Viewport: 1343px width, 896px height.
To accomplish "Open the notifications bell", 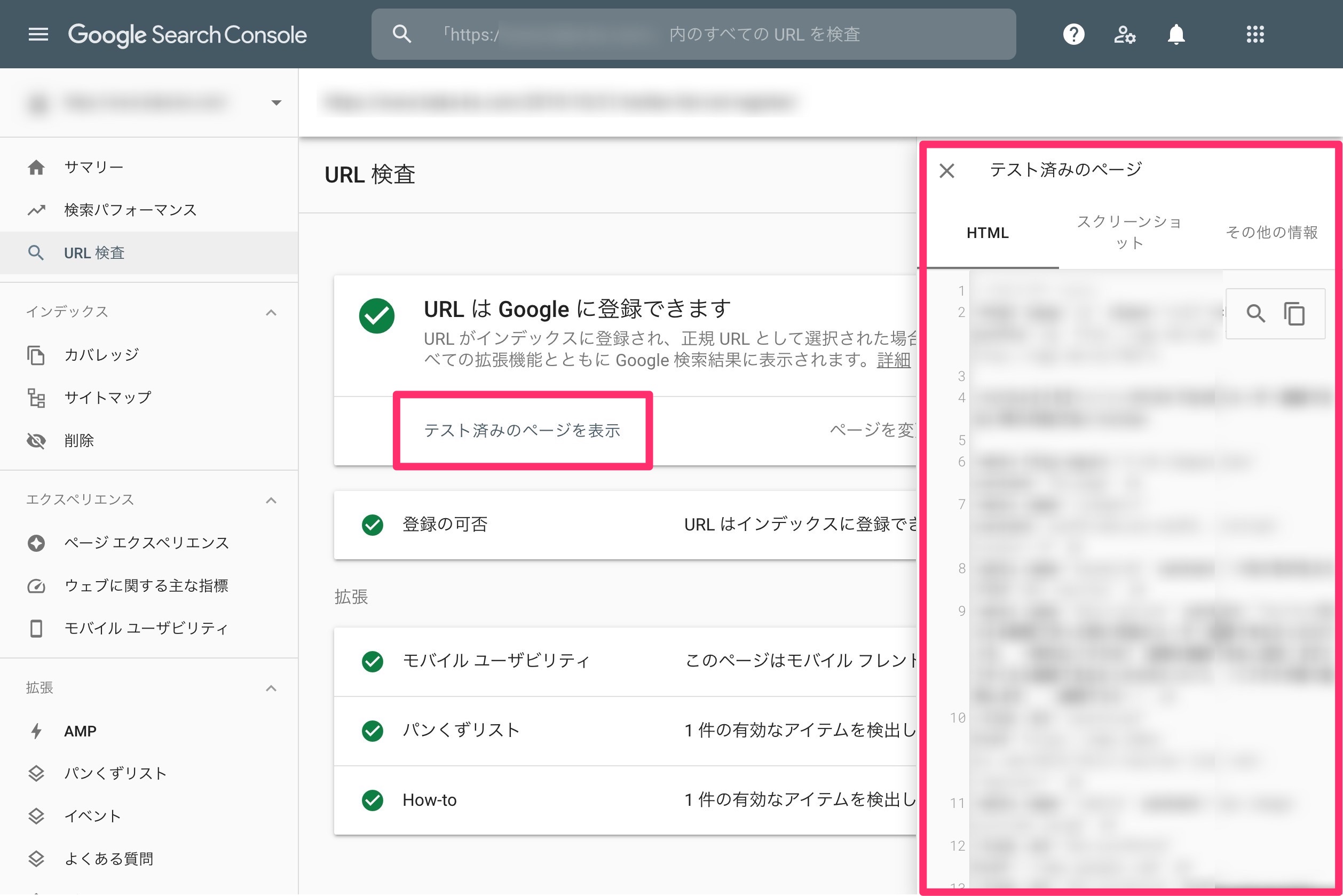I will click(1176, 34).
